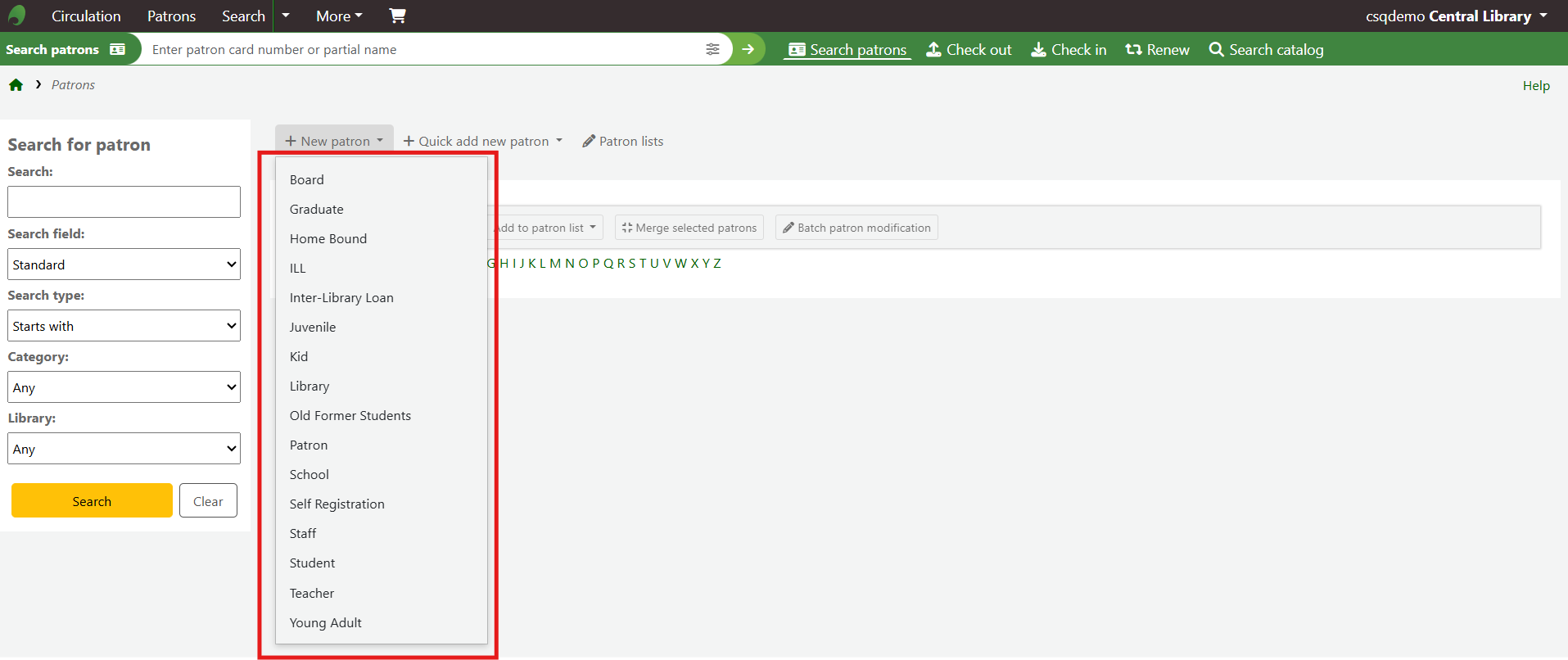Screen dimensions: 1568x660
Task: Switch to Search catalog tab
Action: pos(1266,49)
